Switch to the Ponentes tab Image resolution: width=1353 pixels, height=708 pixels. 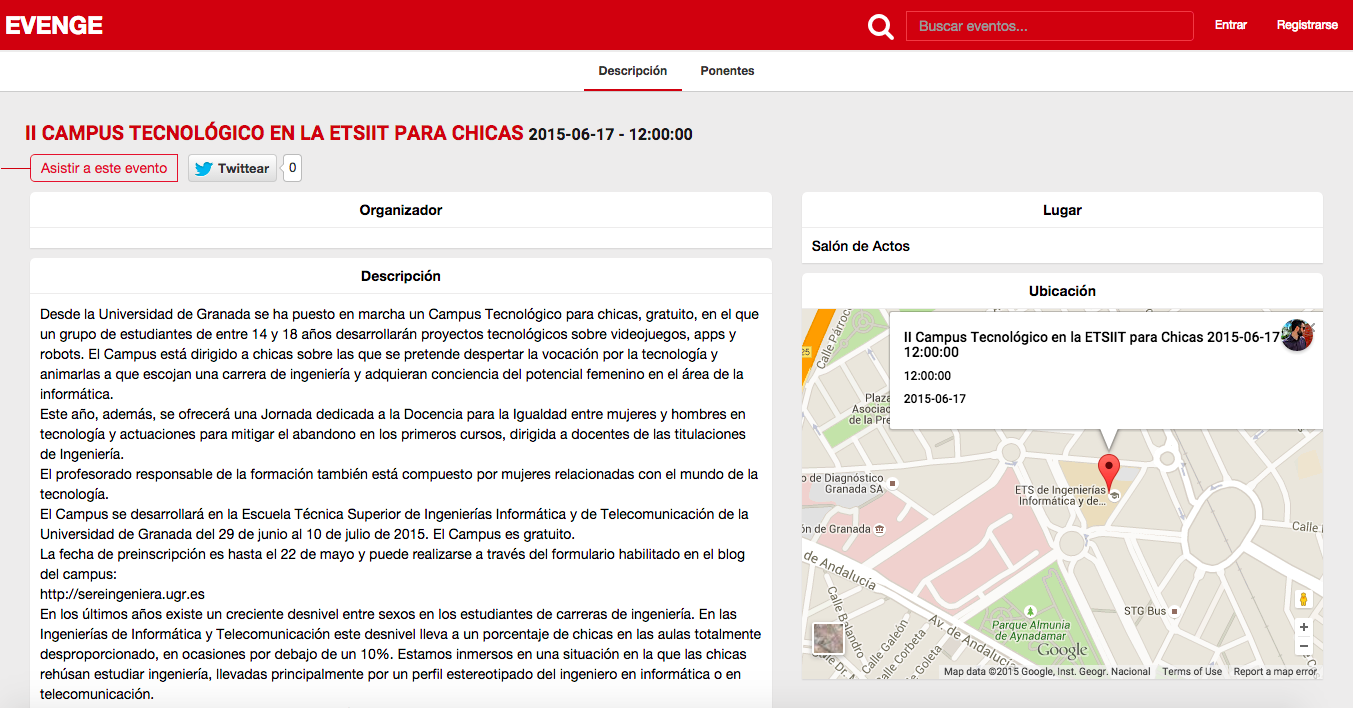click(727, 71)
